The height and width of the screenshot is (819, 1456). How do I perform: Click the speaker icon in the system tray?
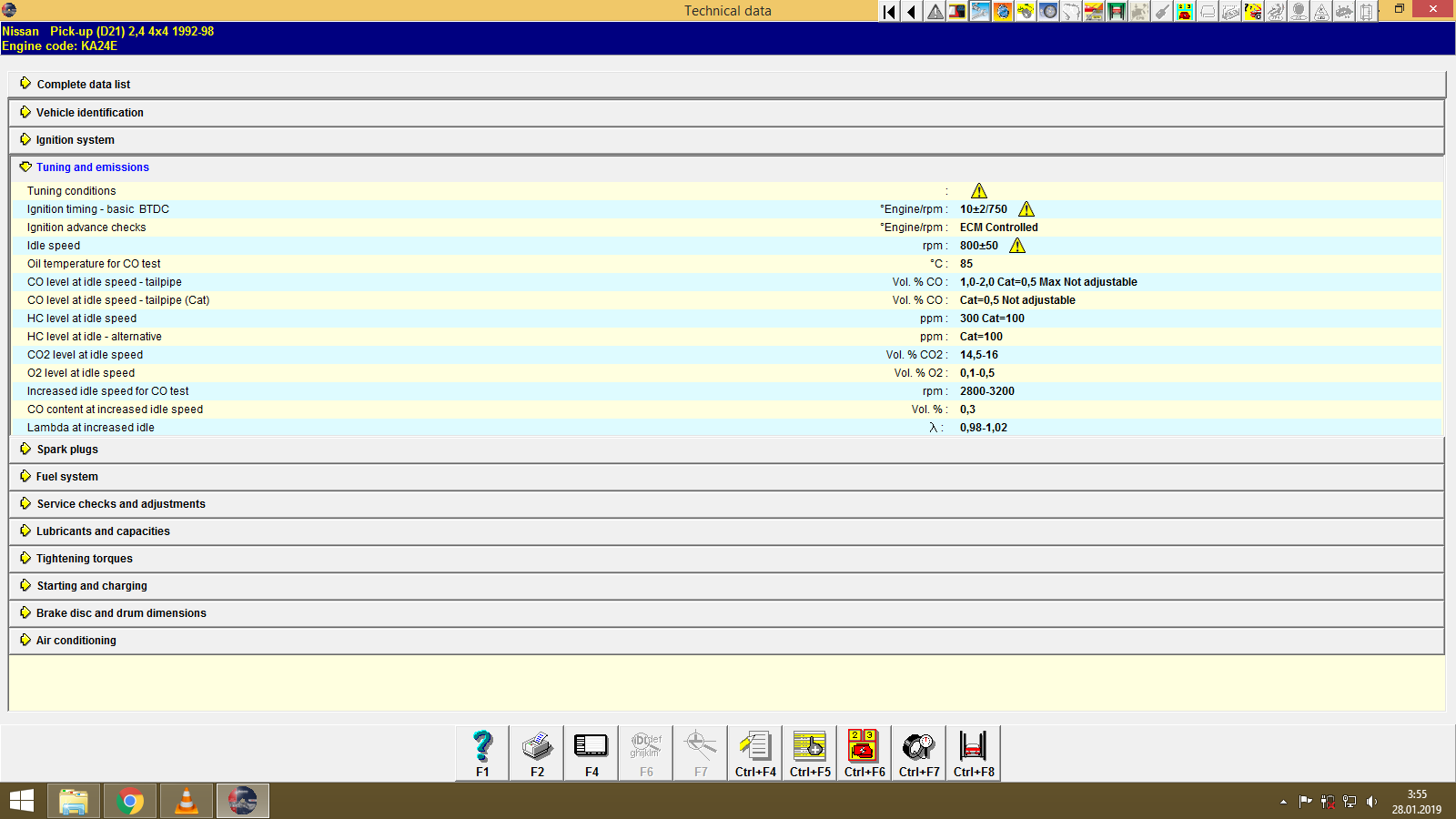[x=1373, y=802]
